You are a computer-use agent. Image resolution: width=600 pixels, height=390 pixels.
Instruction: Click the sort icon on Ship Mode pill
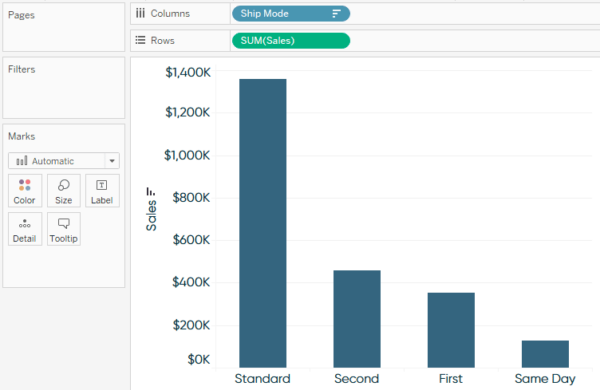coord(336,14)
